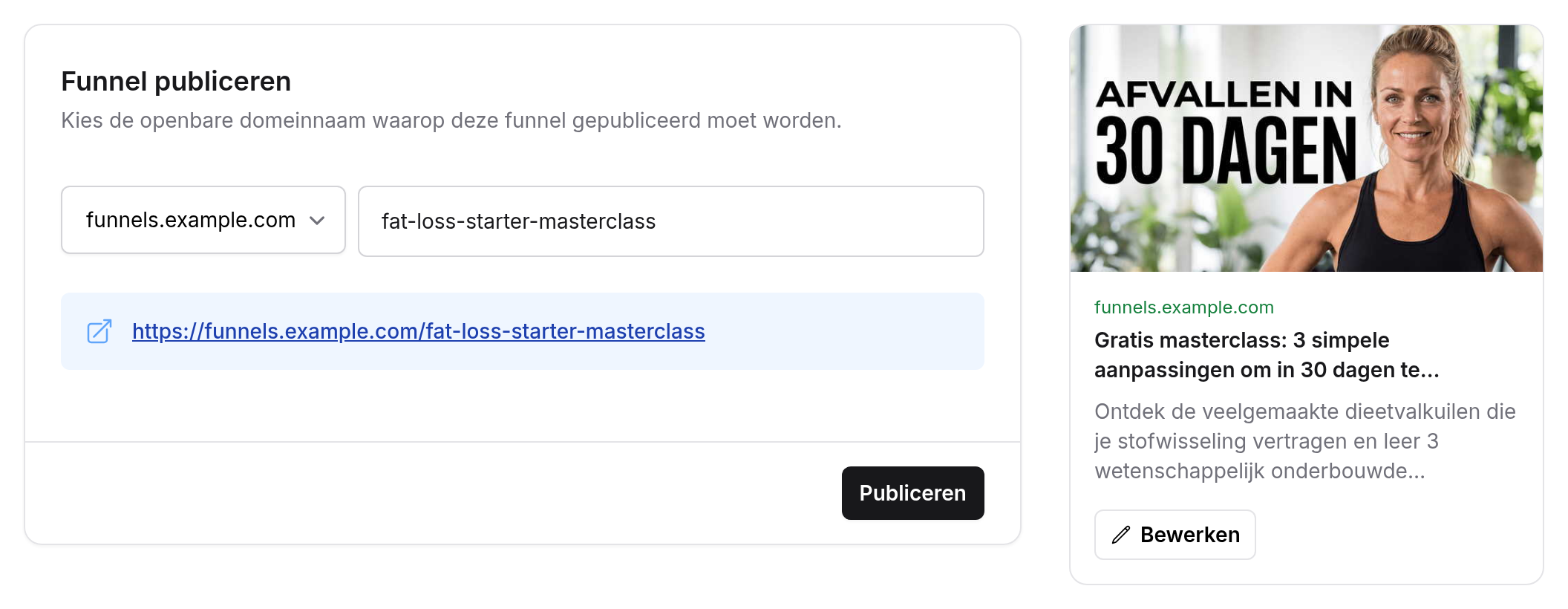1568x609 pixels.
Task: Click the pencil icon on the Bewerken button
Action: [x=1121, y=535]
